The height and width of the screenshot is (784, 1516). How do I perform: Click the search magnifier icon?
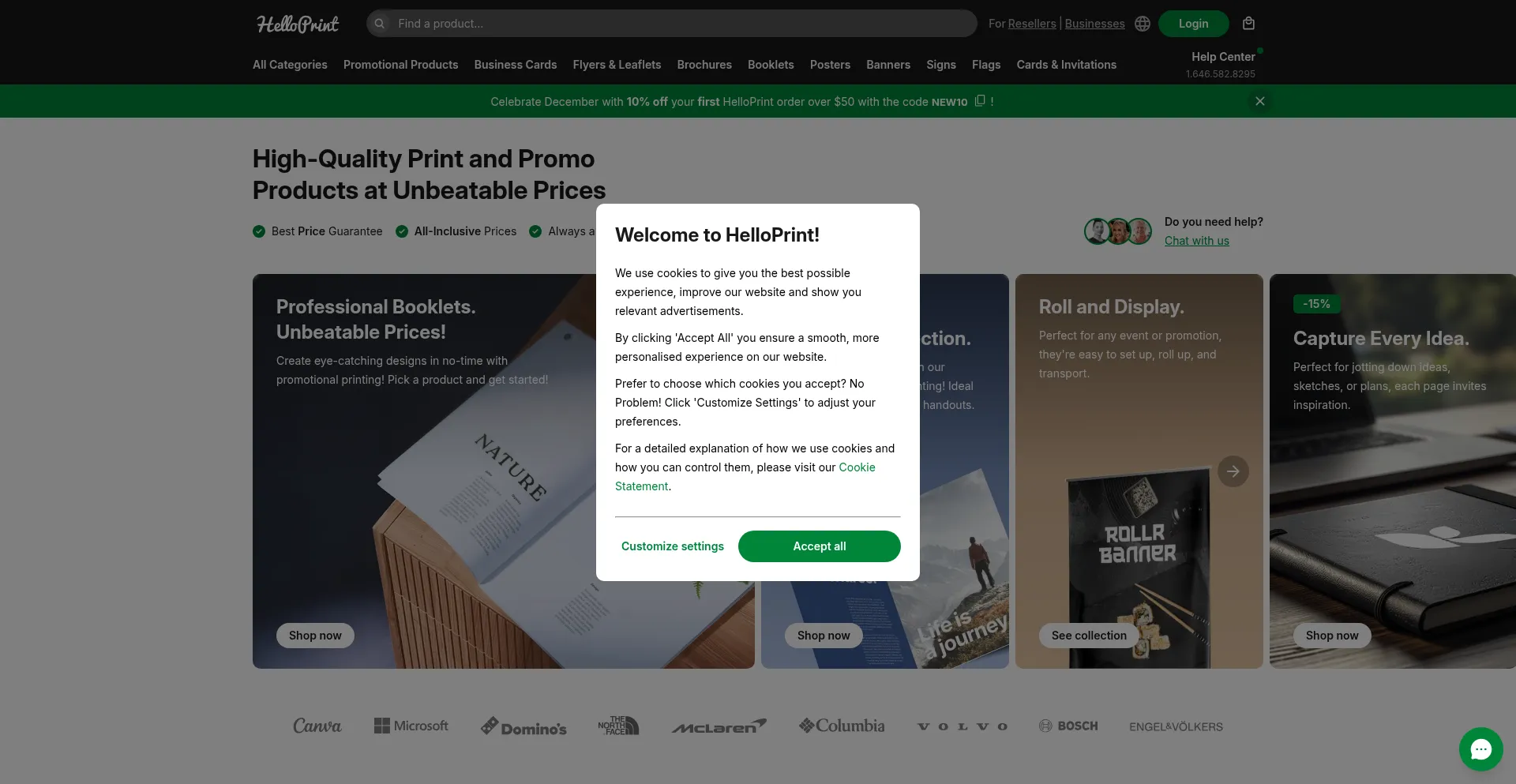tap(380, 24)
